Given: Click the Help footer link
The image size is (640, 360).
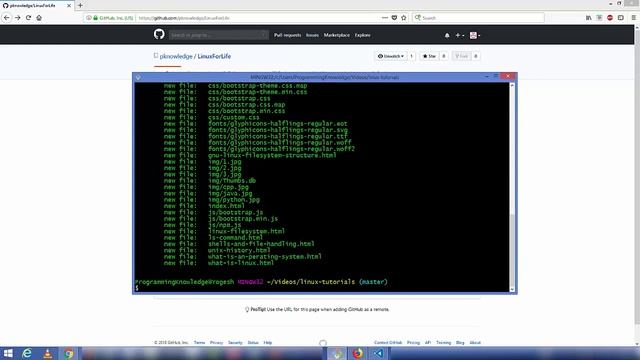Looking at the screenshot, I should (x=268, y=343).
